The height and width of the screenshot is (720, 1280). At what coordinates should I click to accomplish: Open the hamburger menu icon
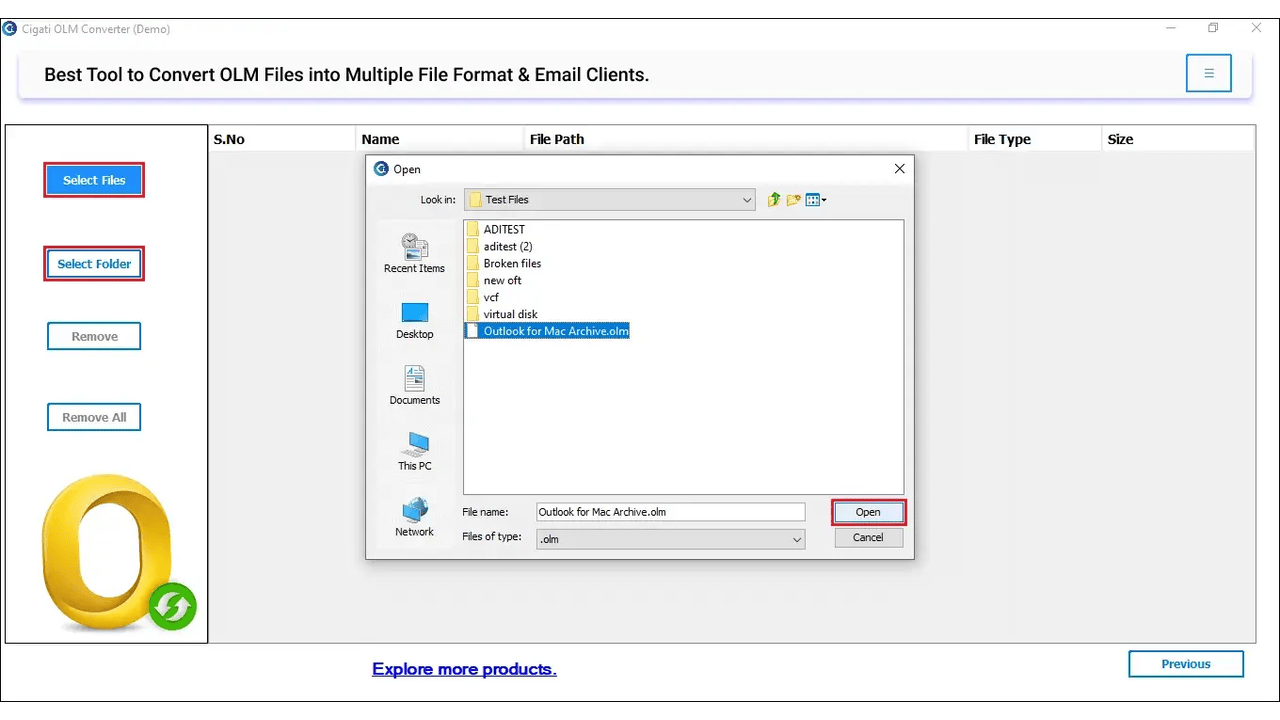pyautogui.click(x=1208, y=73)
